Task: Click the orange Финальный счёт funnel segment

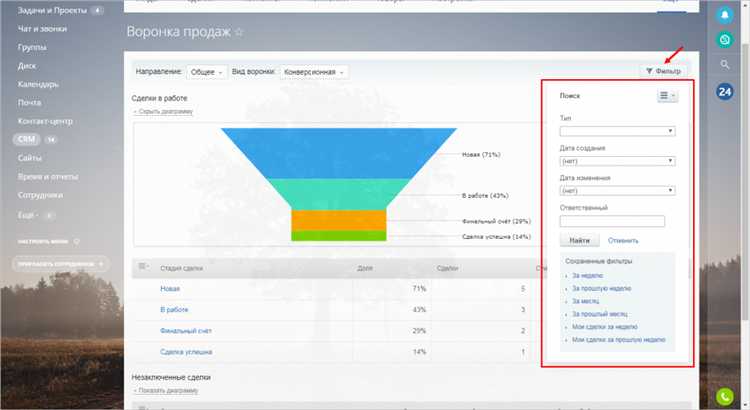Action: point(339,220)
